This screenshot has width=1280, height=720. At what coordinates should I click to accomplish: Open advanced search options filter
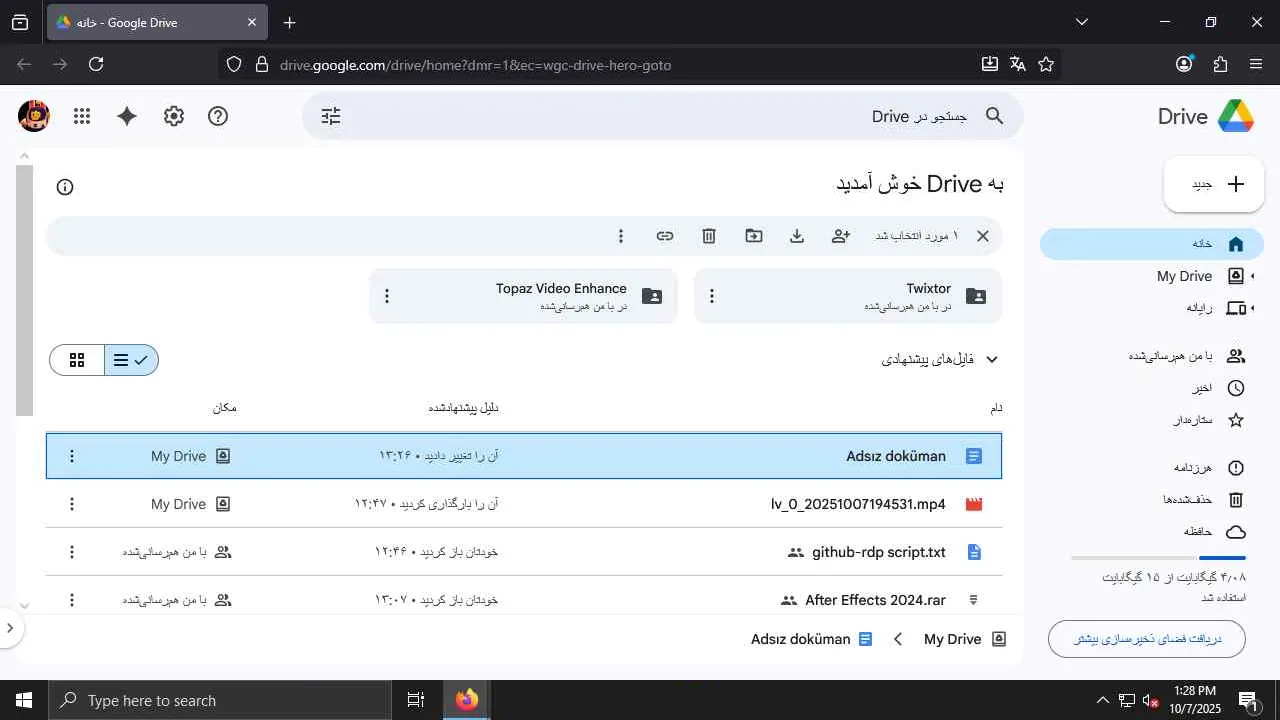331,116
